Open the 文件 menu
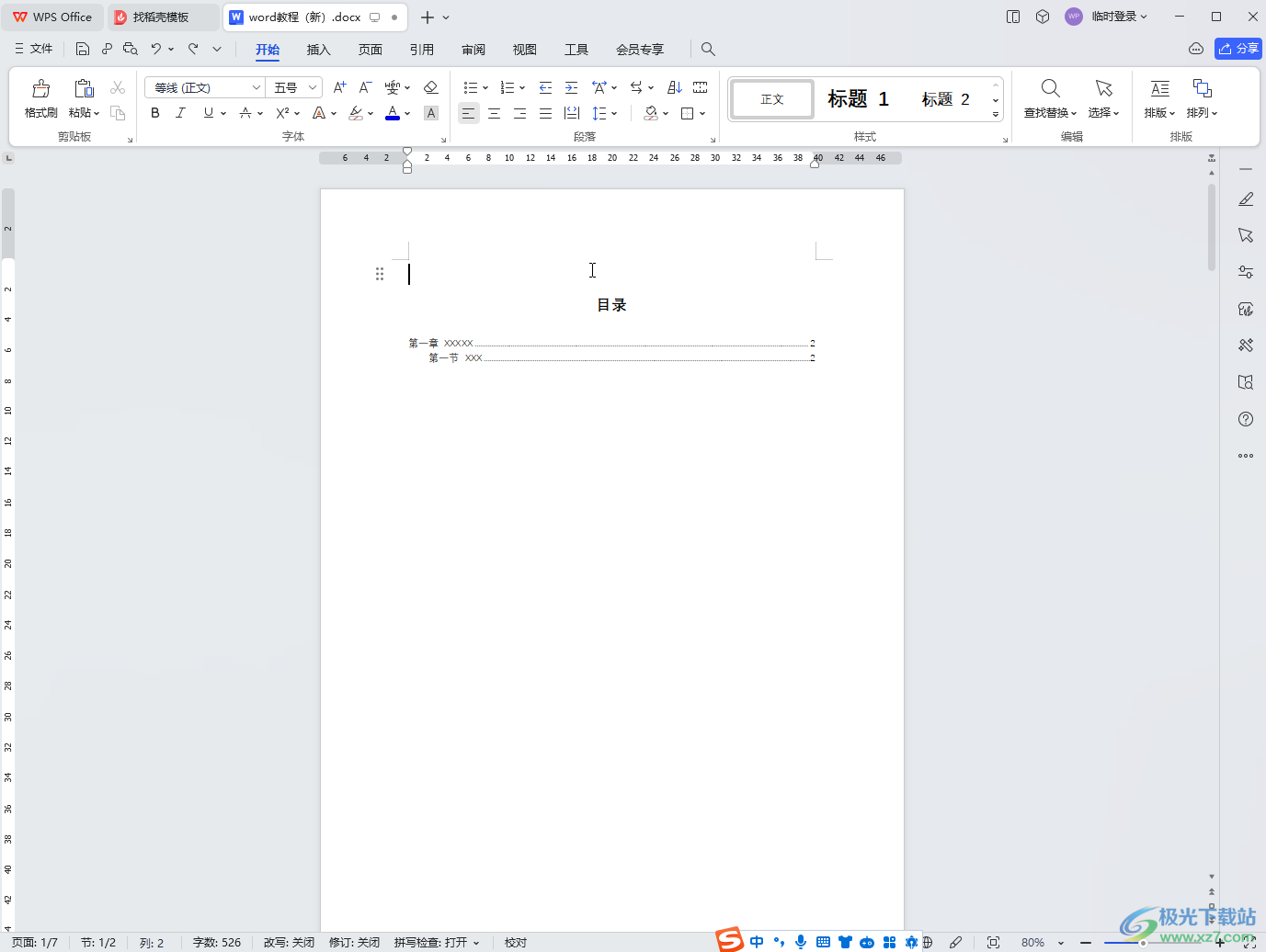 34,49
